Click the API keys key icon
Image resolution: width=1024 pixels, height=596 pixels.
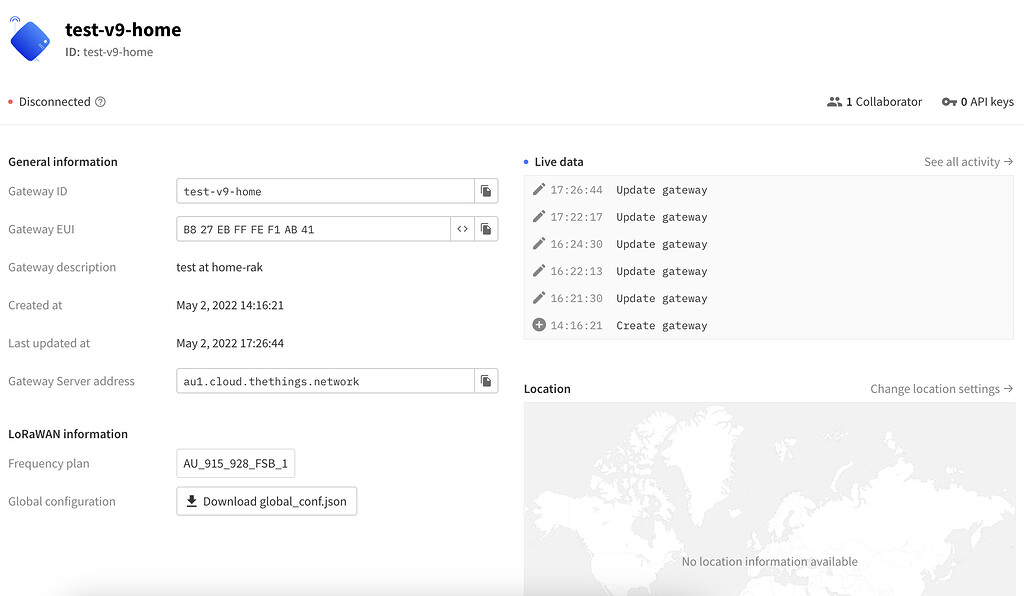tap(949, 102)
